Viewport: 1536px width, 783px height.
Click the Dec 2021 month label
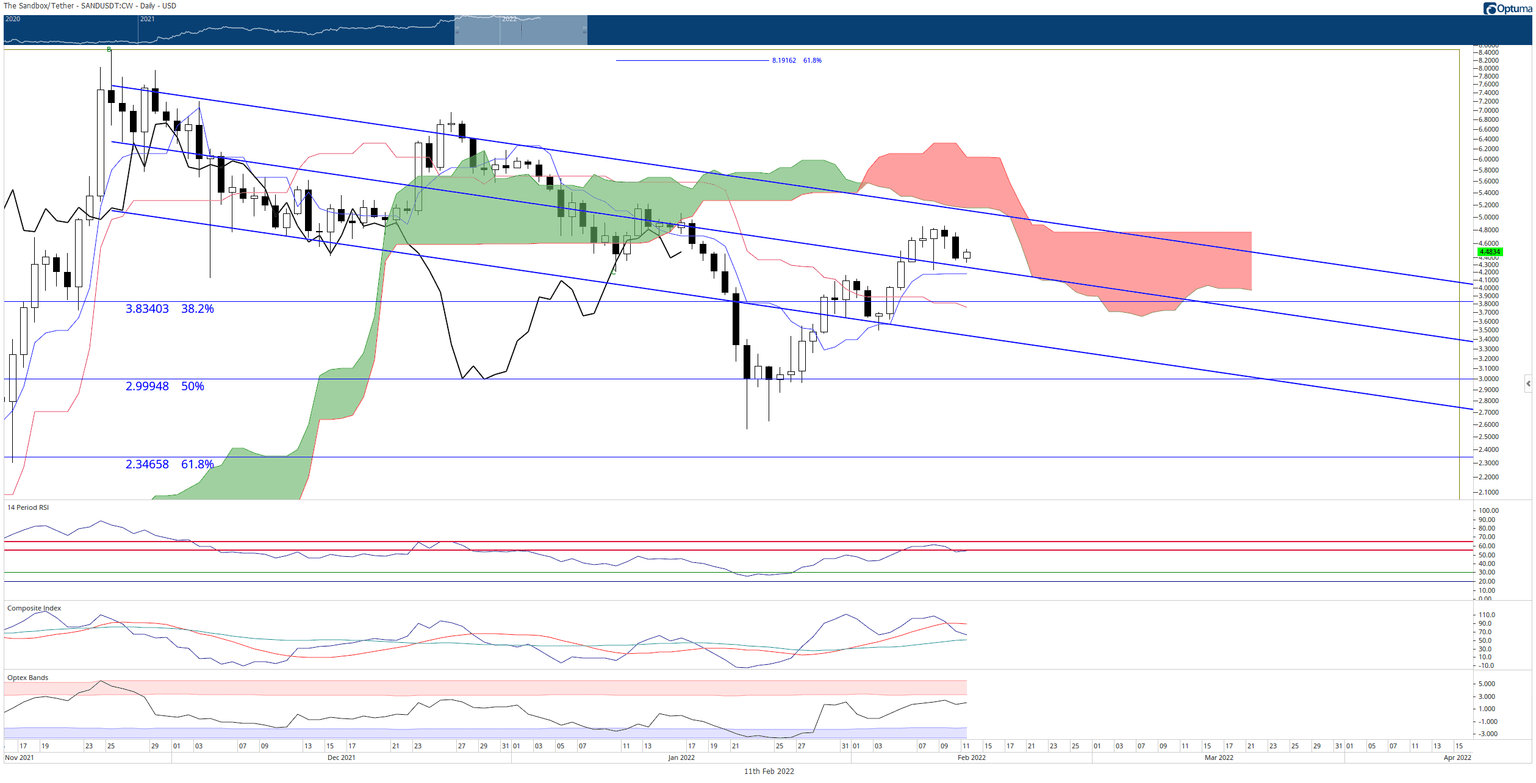(x=342, y=758)
